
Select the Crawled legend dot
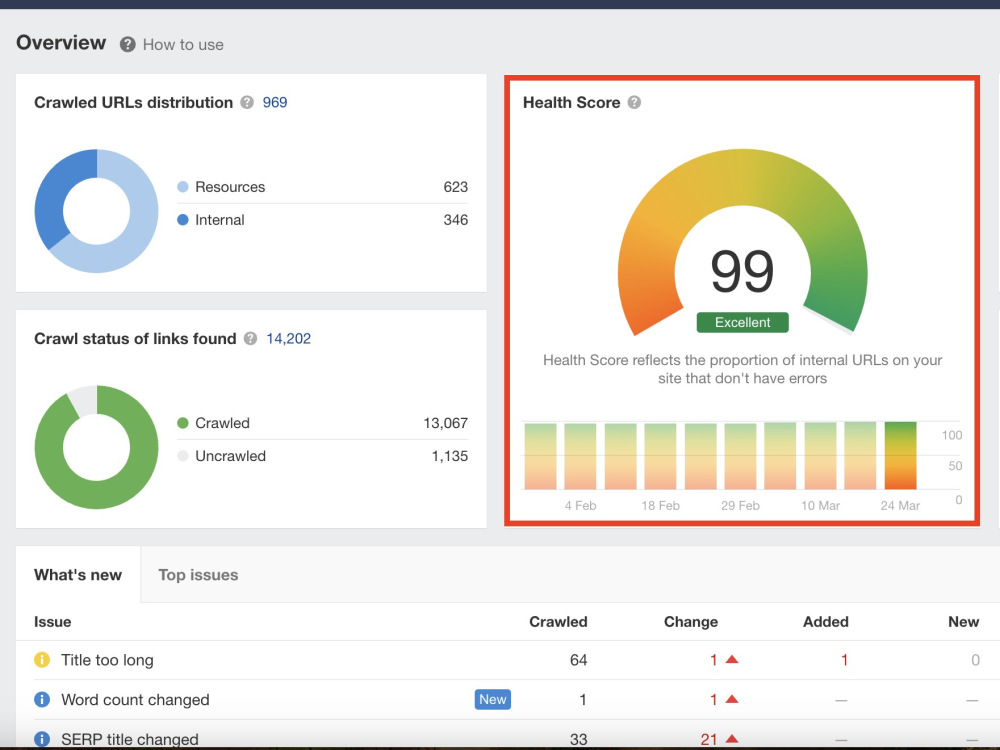[182, 423]
